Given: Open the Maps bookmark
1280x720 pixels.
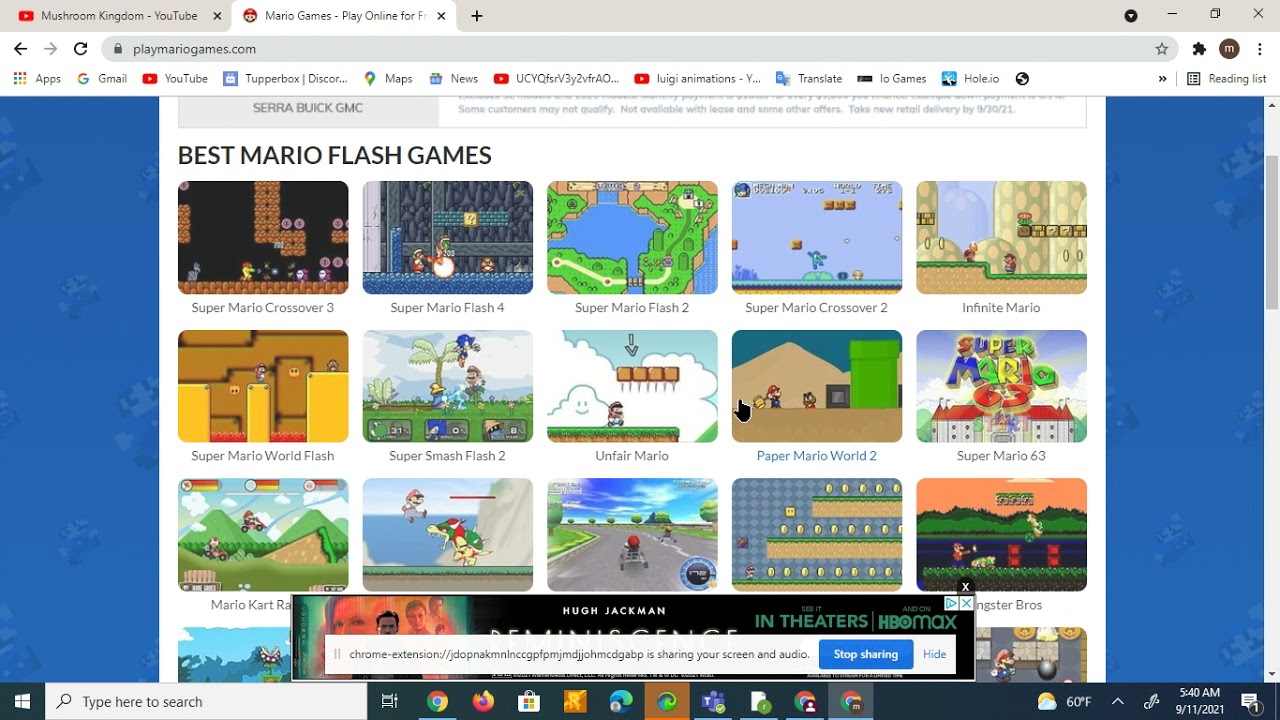Looking at the screenshot, I should [388, 79].
